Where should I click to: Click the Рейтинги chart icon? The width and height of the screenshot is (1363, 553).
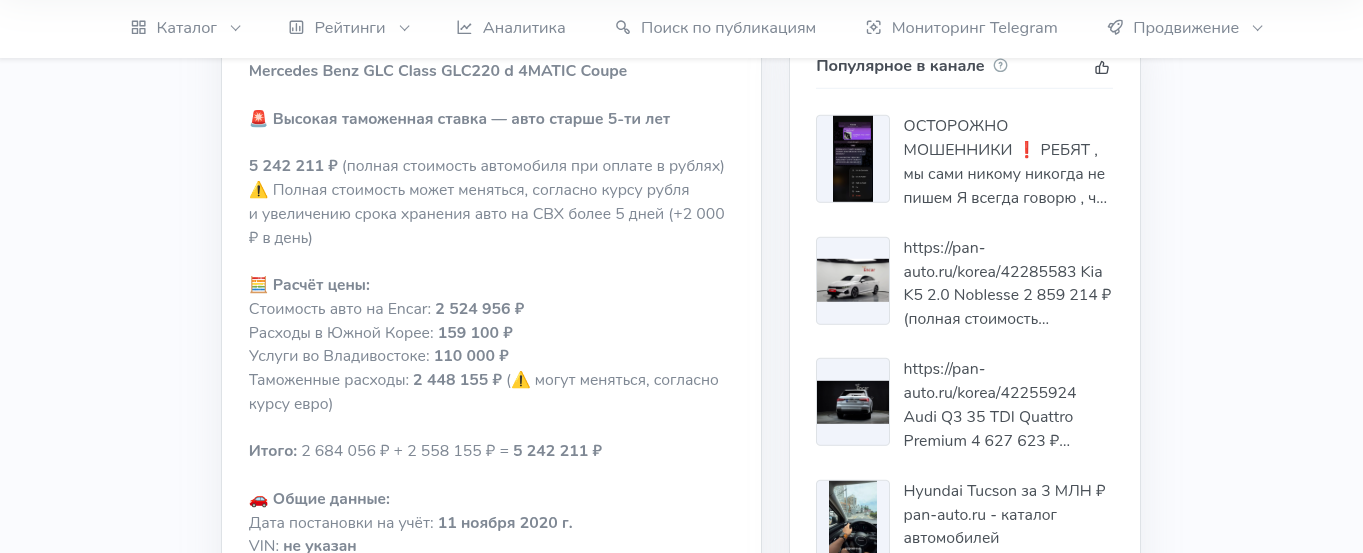pos(296,28)
